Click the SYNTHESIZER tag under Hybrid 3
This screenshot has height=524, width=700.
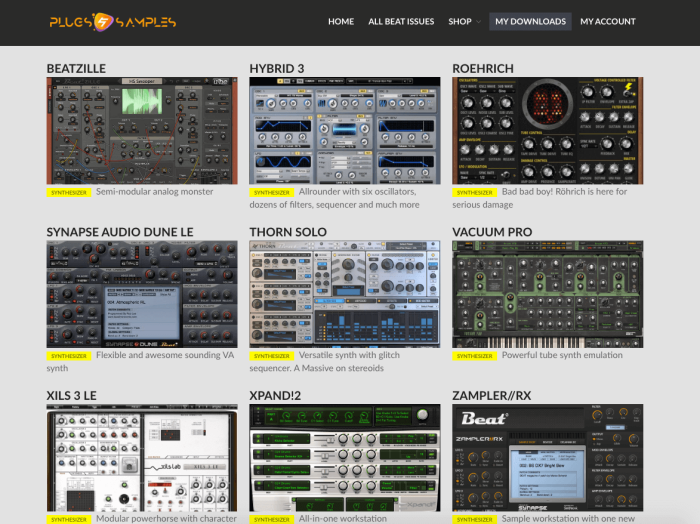tap(271, 192)
